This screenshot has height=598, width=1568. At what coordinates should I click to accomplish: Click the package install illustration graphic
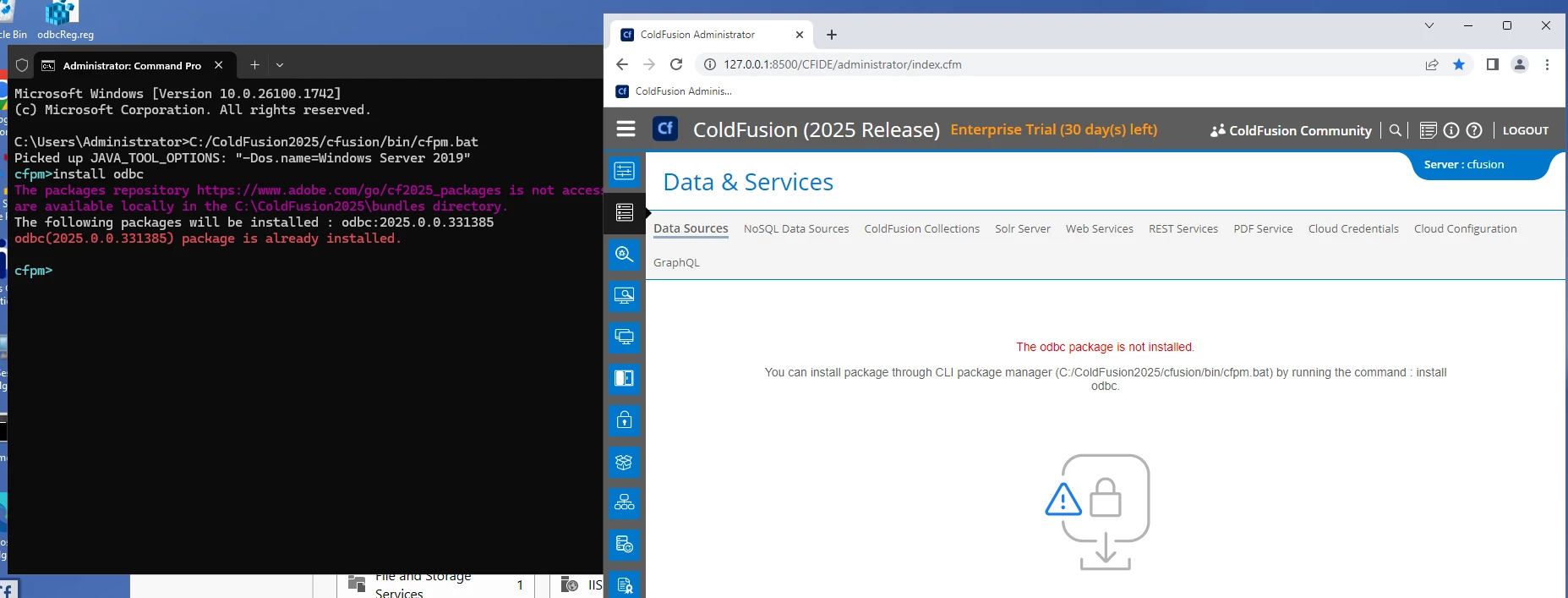pyautogui.click(x=1098, y=513)
